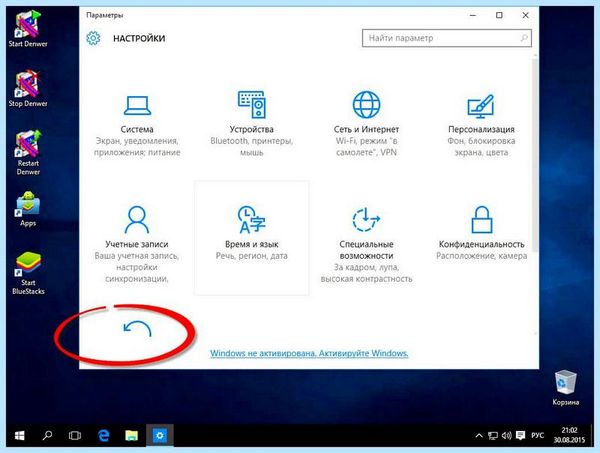Select the Start Denwer desktop shortcut
This screenshot has width=600, height=453.
tap(28, 29)
